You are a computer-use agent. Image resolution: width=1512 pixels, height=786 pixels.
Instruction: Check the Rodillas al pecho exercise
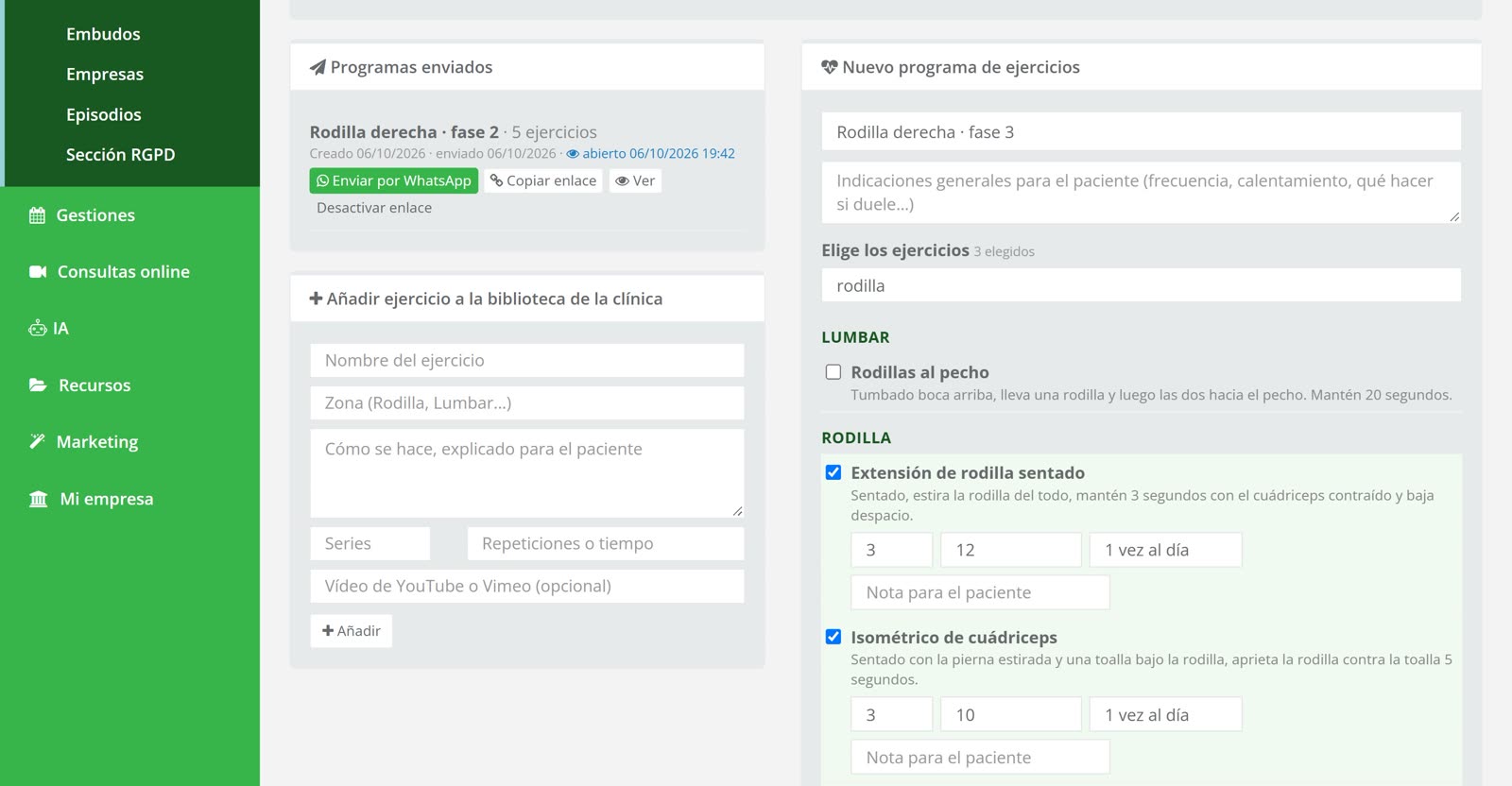[833, 372]
